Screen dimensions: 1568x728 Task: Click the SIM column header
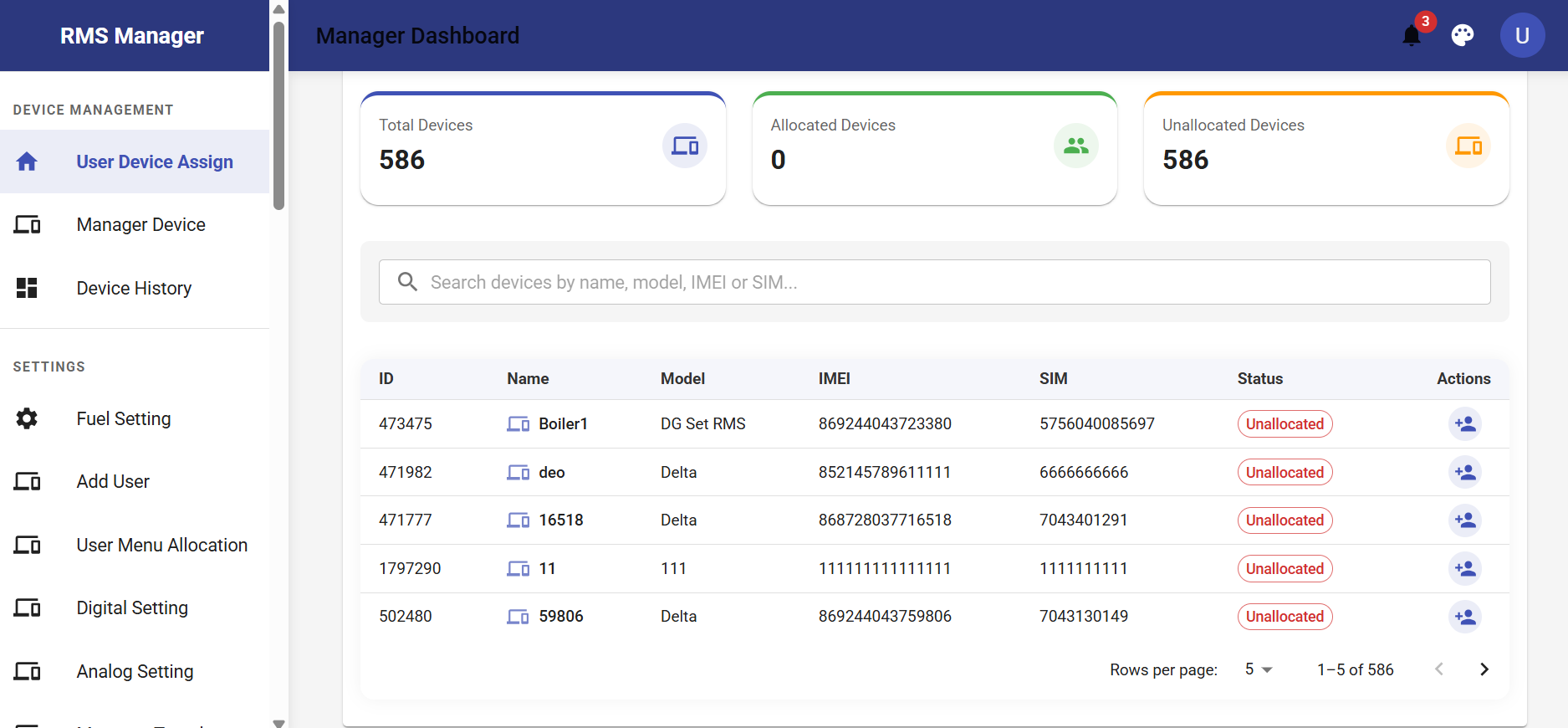click(x=1053, y=379)
